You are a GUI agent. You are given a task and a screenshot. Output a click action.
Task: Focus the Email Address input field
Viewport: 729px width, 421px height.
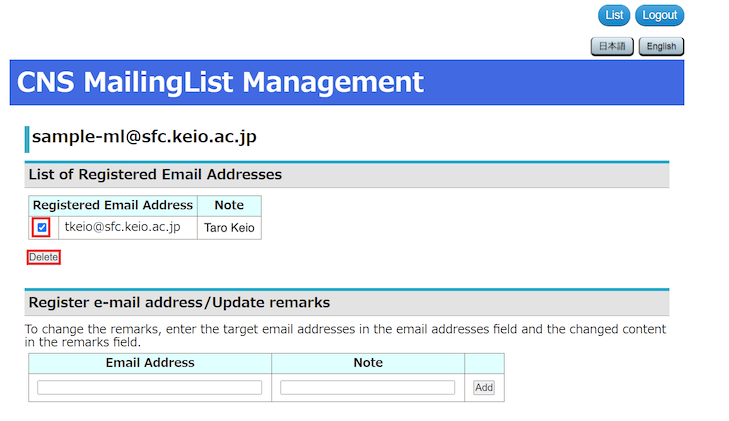pos(150,387)
